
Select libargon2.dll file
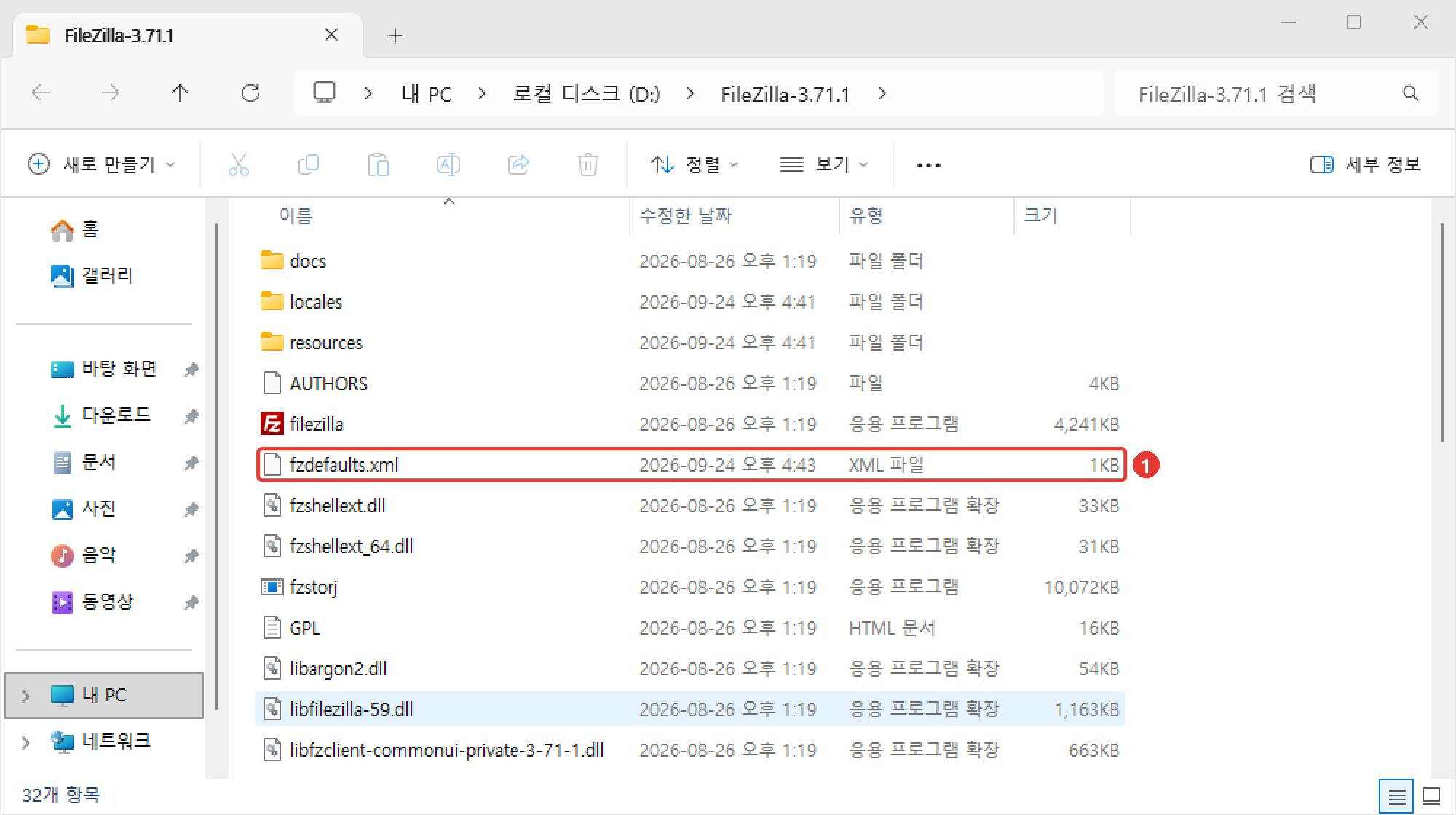point(690,668)
